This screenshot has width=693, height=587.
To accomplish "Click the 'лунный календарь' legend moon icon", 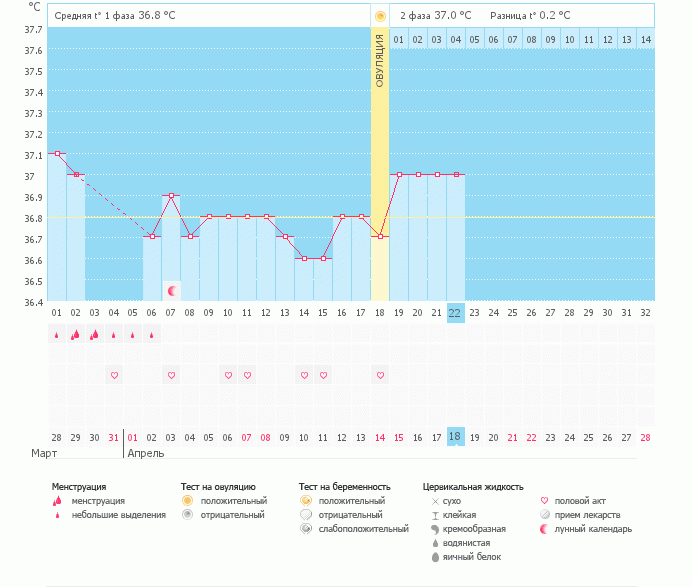I will (x=545, y=528).
